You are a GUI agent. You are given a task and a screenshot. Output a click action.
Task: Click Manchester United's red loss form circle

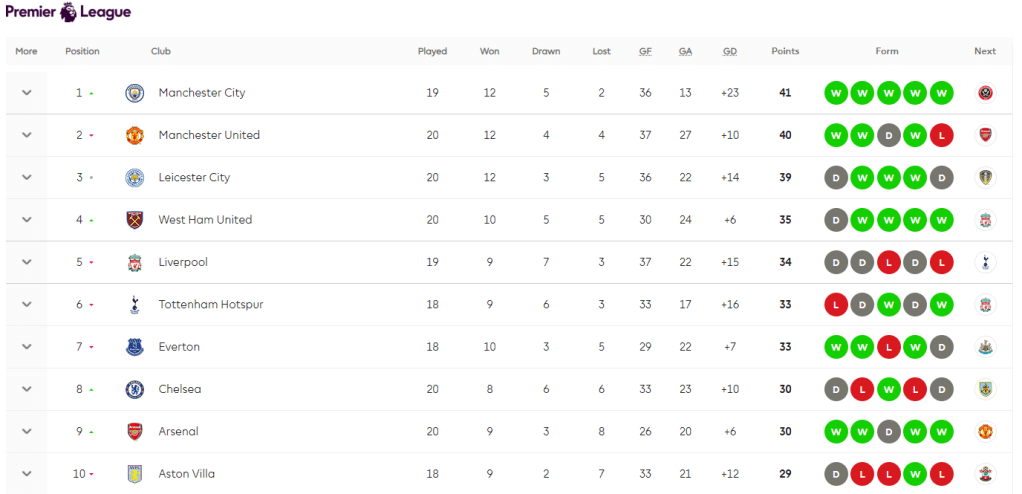pos(941,135)
